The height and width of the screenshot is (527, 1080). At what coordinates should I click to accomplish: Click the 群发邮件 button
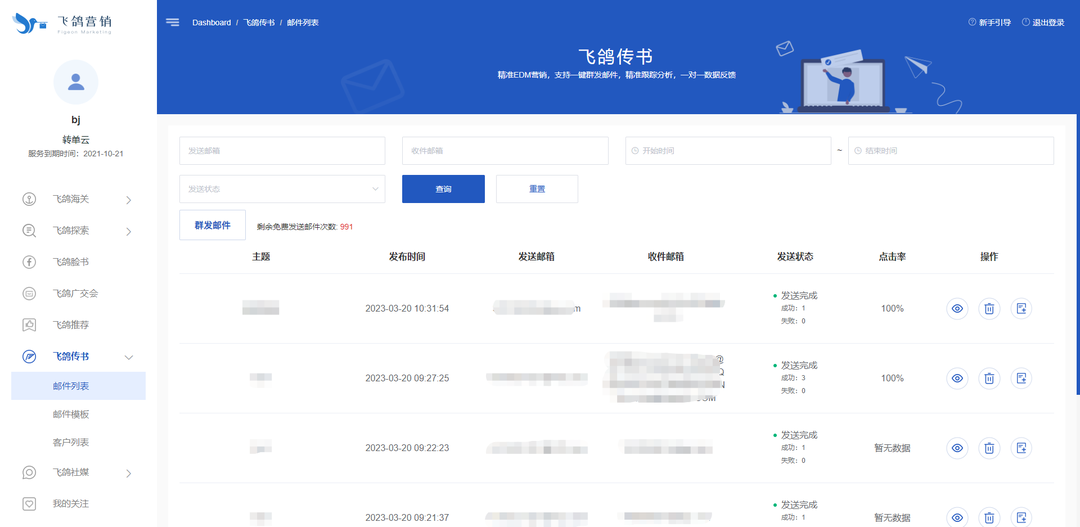[212, 225]
